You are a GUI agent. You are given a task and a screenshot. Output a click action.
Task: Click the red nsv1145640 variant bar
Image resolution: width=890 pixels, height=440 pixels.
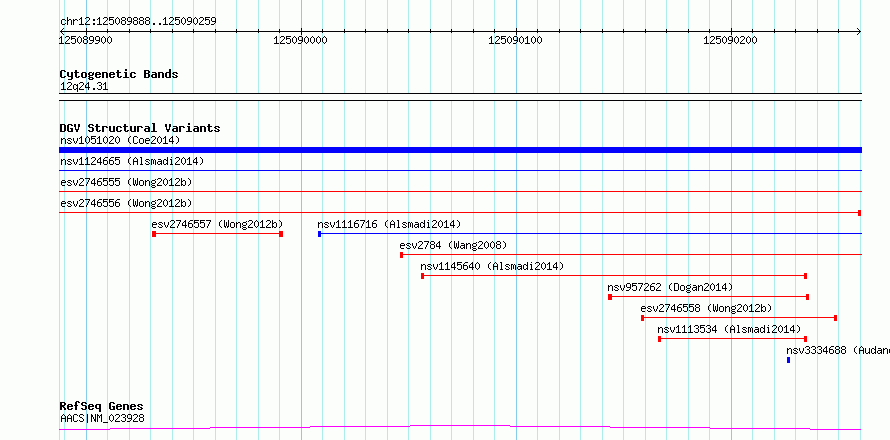(614, 276)
